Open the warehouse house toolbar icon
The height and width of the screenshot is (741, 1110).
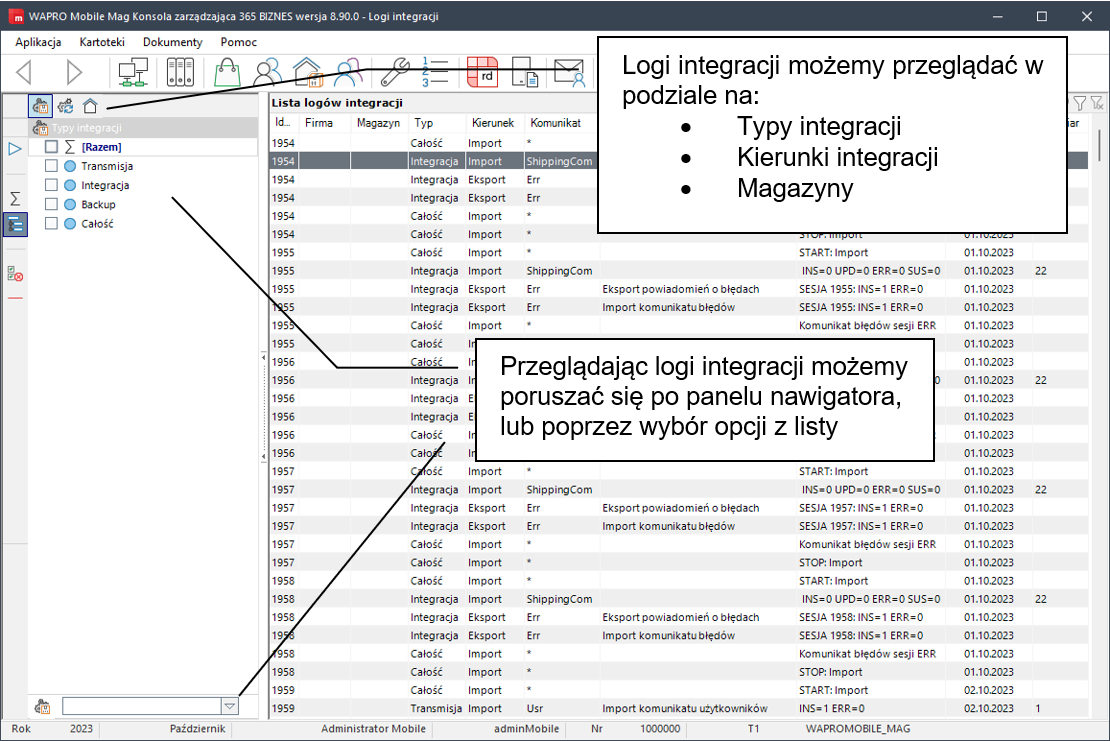[308, 72]
